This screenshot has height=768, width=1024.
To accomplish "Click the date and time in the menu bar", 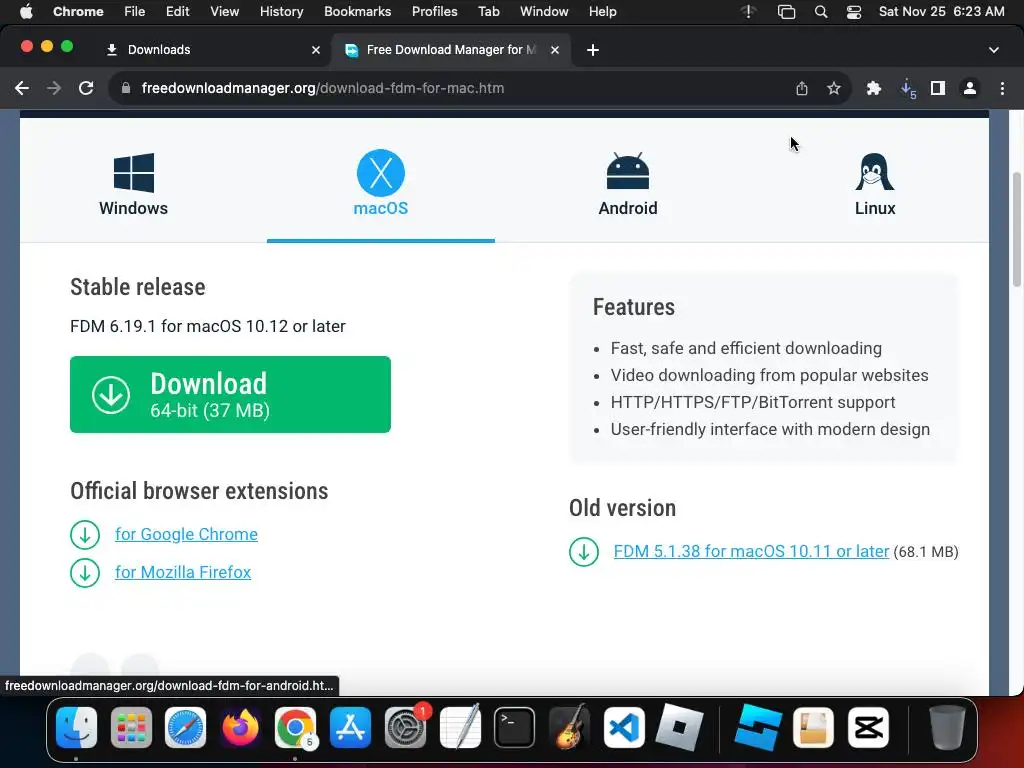I will tap(942, 11).
